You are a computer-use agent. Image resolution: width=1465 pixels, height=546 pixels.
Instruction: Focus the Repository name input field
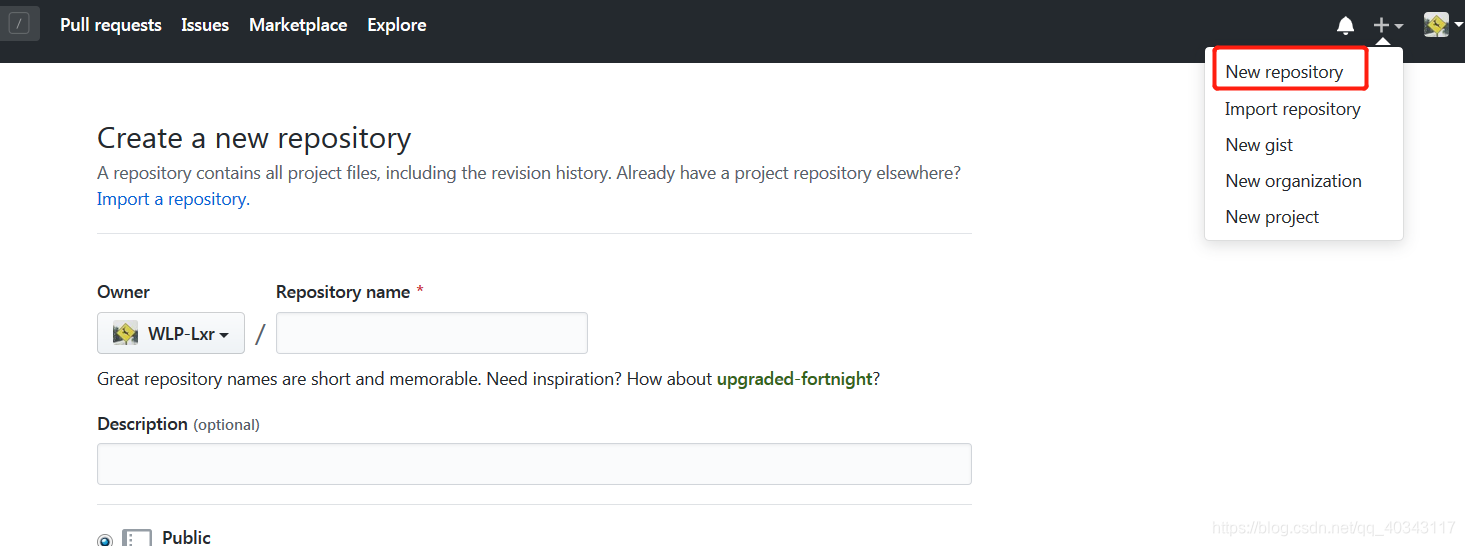click(x=432, y=333)
